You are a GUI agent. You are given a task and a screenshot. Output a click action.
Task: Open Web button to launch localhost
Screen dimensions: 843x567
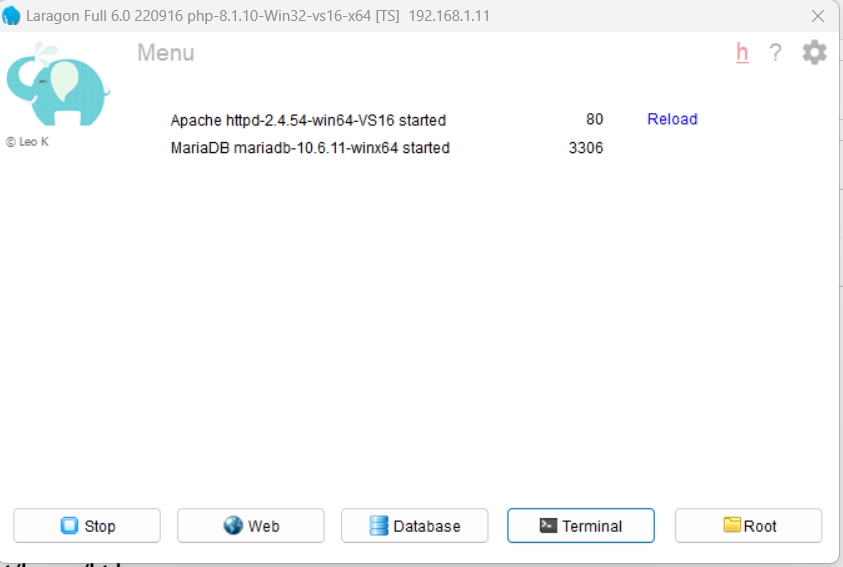251,526
